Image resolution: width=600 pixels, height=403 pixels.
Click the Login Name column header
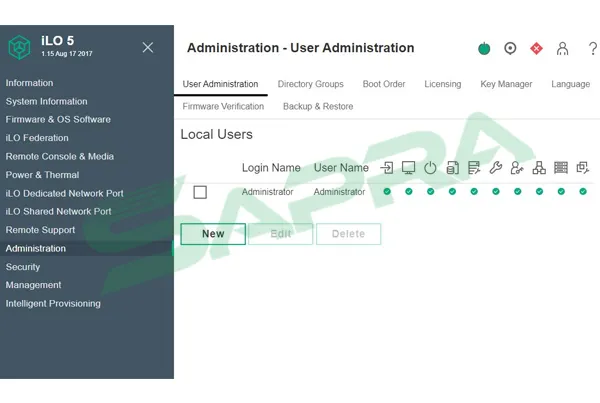(x=271, y=168)
